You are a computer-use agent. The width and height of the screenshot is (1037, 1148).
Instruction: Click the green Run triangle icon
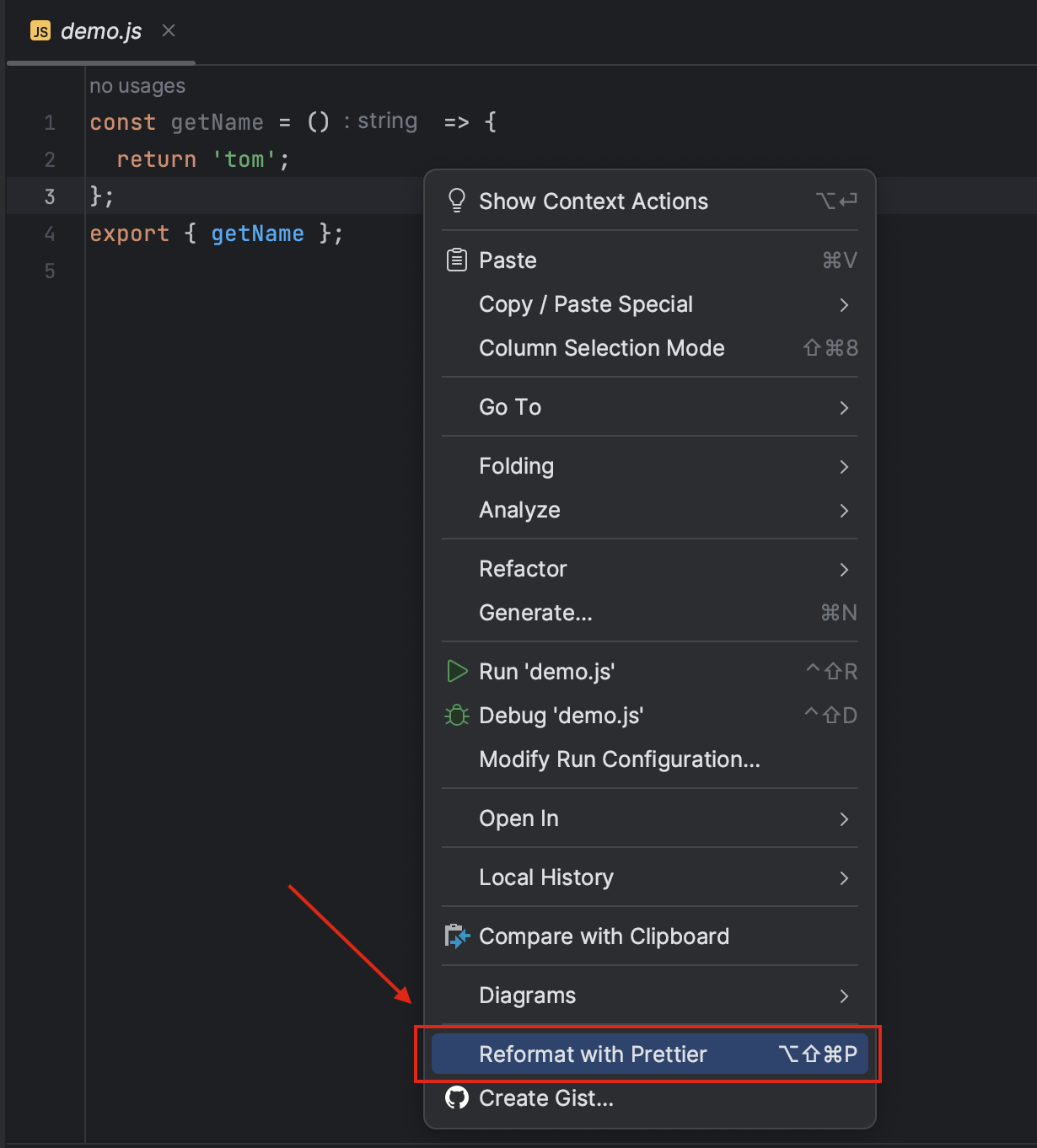(x=456, y=671)
